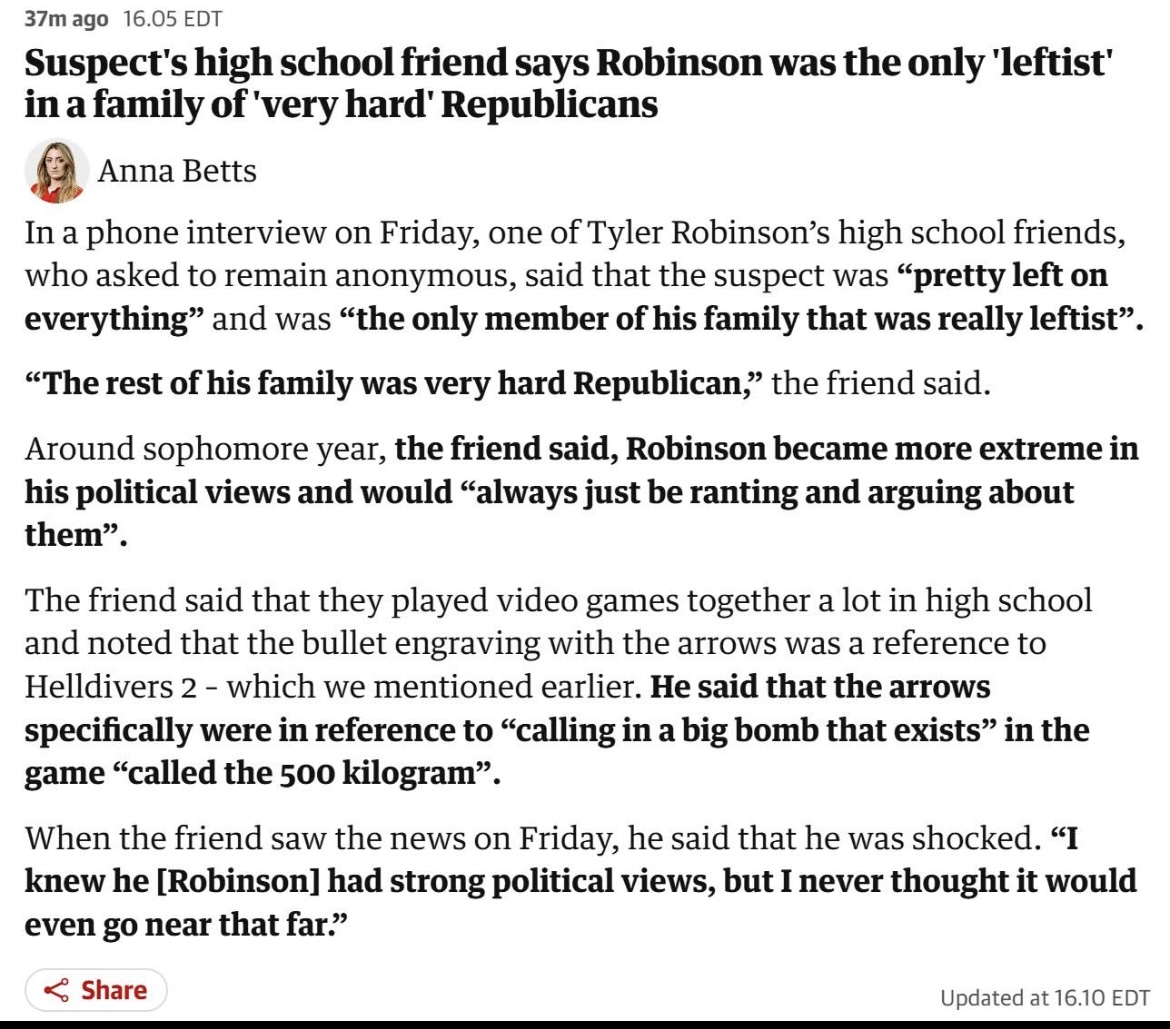Click the share icon in the Share button
Screen dimensions: 1170x1029
[59, 990]
